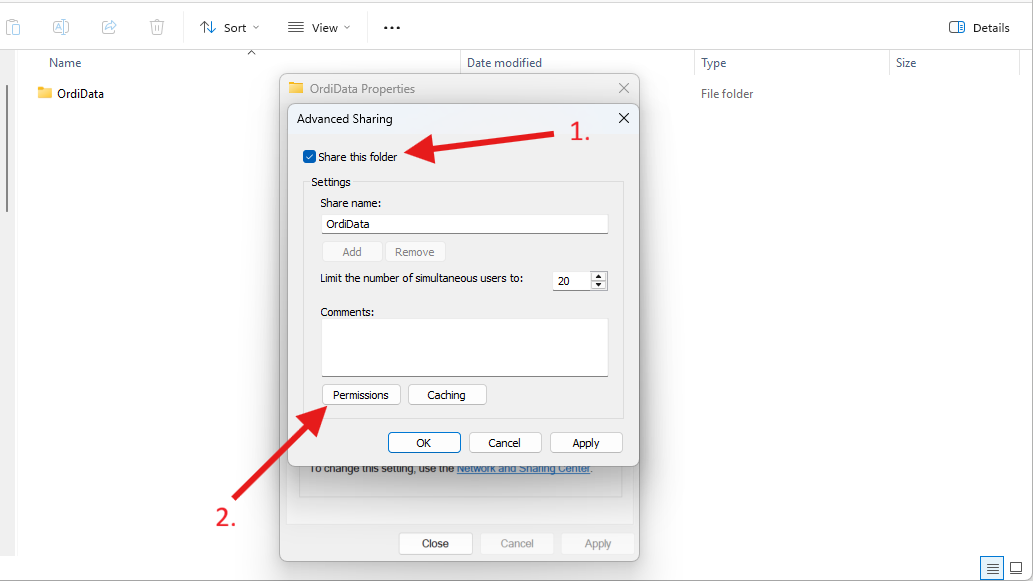Click the simultaneous users number field
Viewport: 1033px width, 581px height.
click(x=571, y=281)
